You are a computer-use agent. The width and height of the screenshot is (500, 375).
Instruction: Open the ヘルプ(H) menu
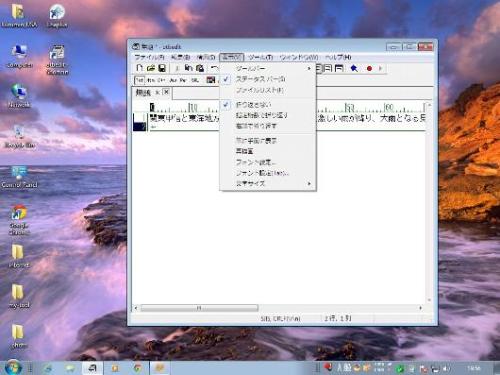(x=338, y=57)
